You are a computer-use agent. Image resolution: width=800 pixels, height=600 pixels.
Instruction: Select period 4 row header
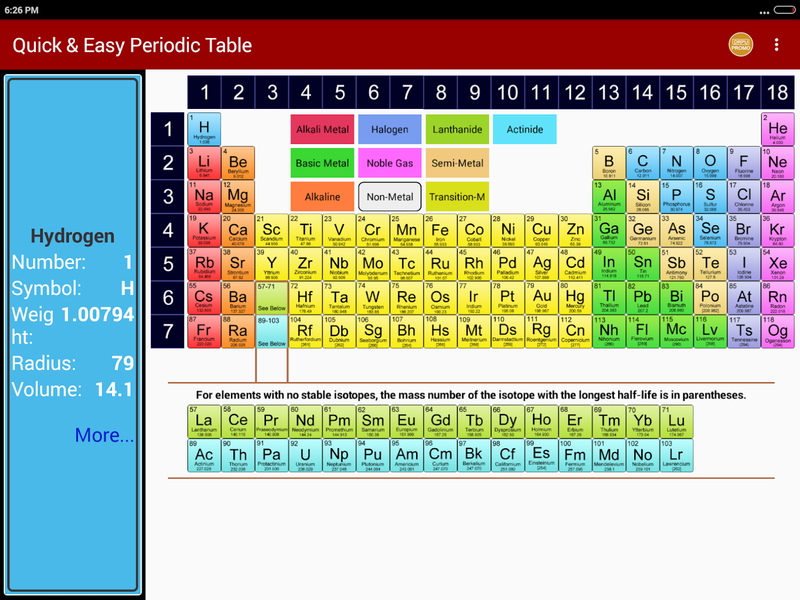coord(168,231)
